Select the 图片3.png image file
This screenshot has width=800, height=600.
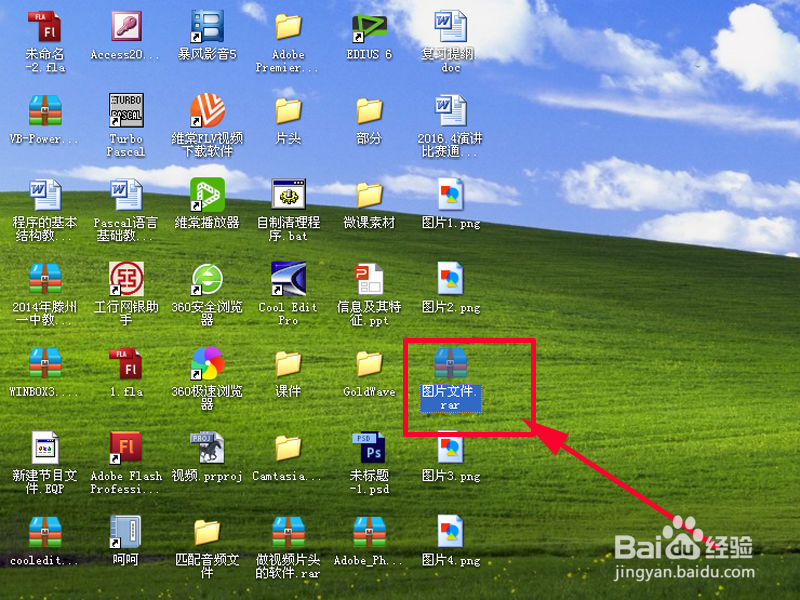pos(451,447)
